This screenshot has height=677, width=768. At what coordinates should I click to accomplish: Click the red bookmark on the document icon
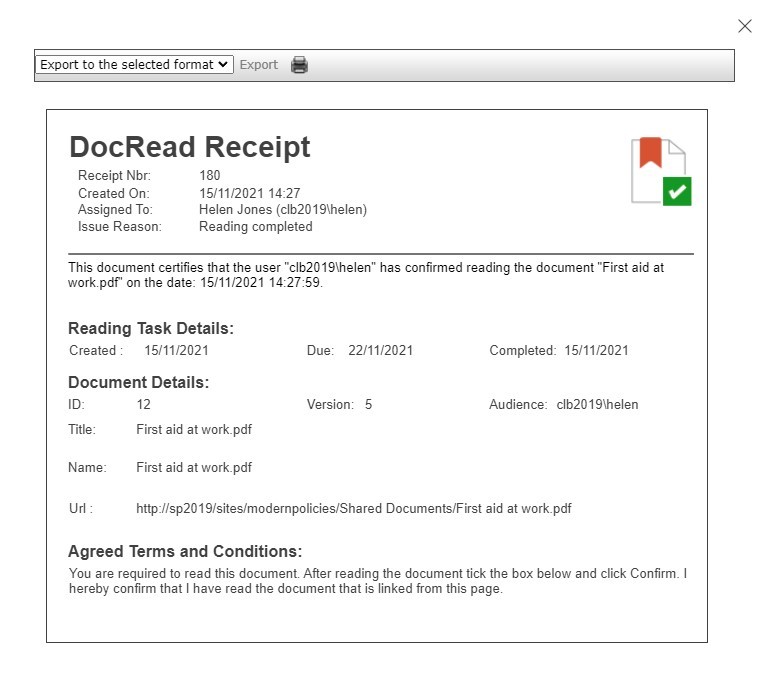(650, 153)
